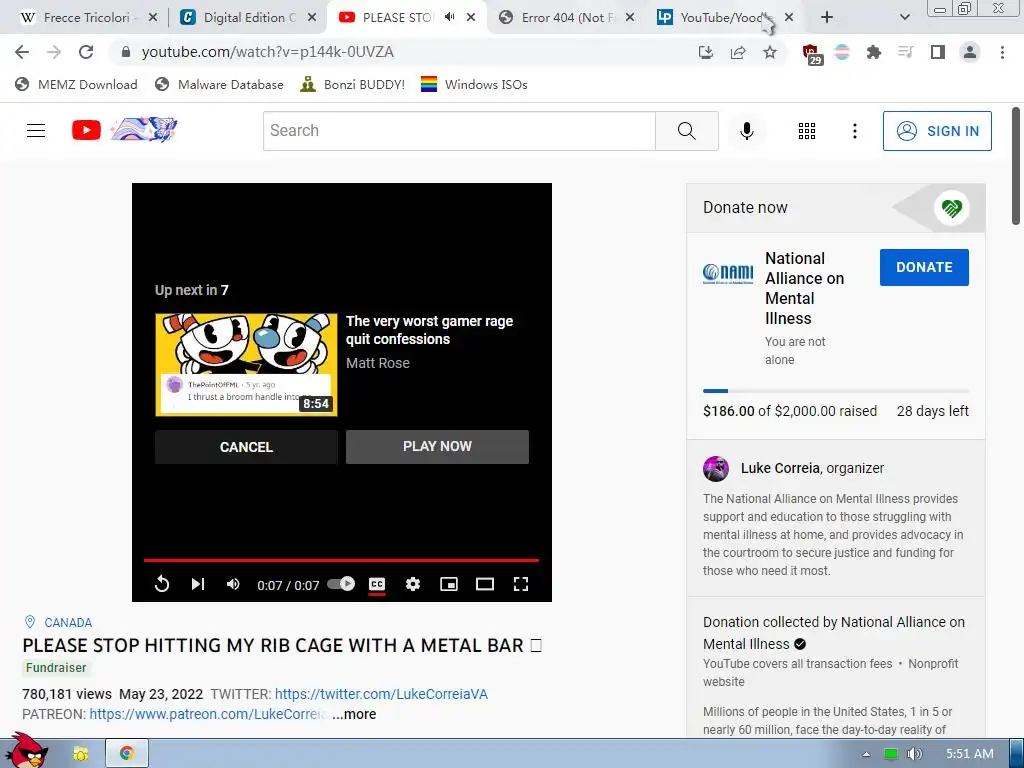This screenshot has width=1024, height=768.
Task: Install YouTube app from address bar
Action: pyautogui.click(x=705, y=52)
